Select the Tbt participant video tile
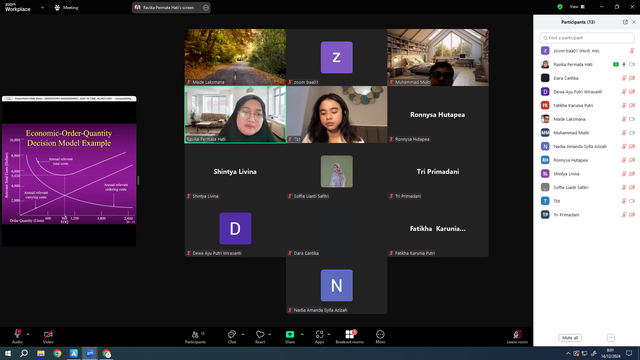The image size is (640, 360). (x=336, y=114)
